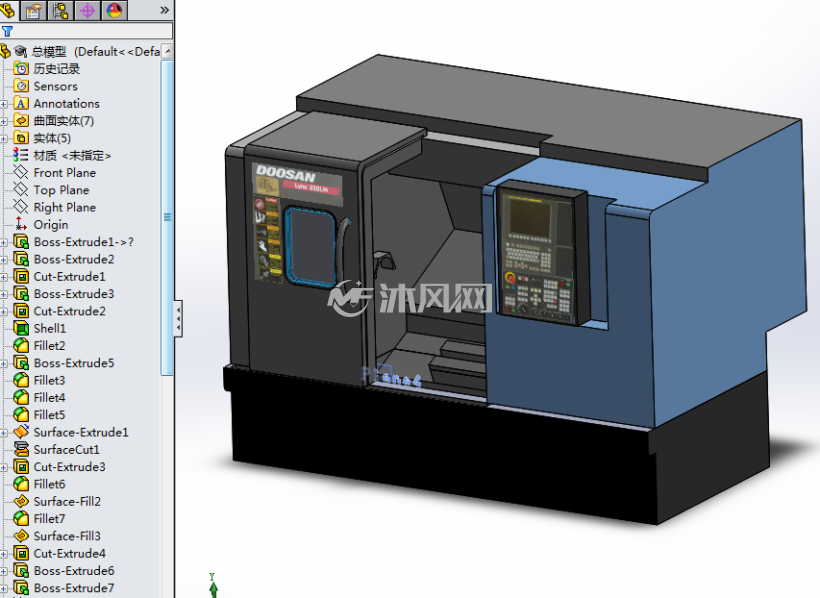820x598 pixels.
Task: Open the PropertyManager tab
Action: (33, 10)
